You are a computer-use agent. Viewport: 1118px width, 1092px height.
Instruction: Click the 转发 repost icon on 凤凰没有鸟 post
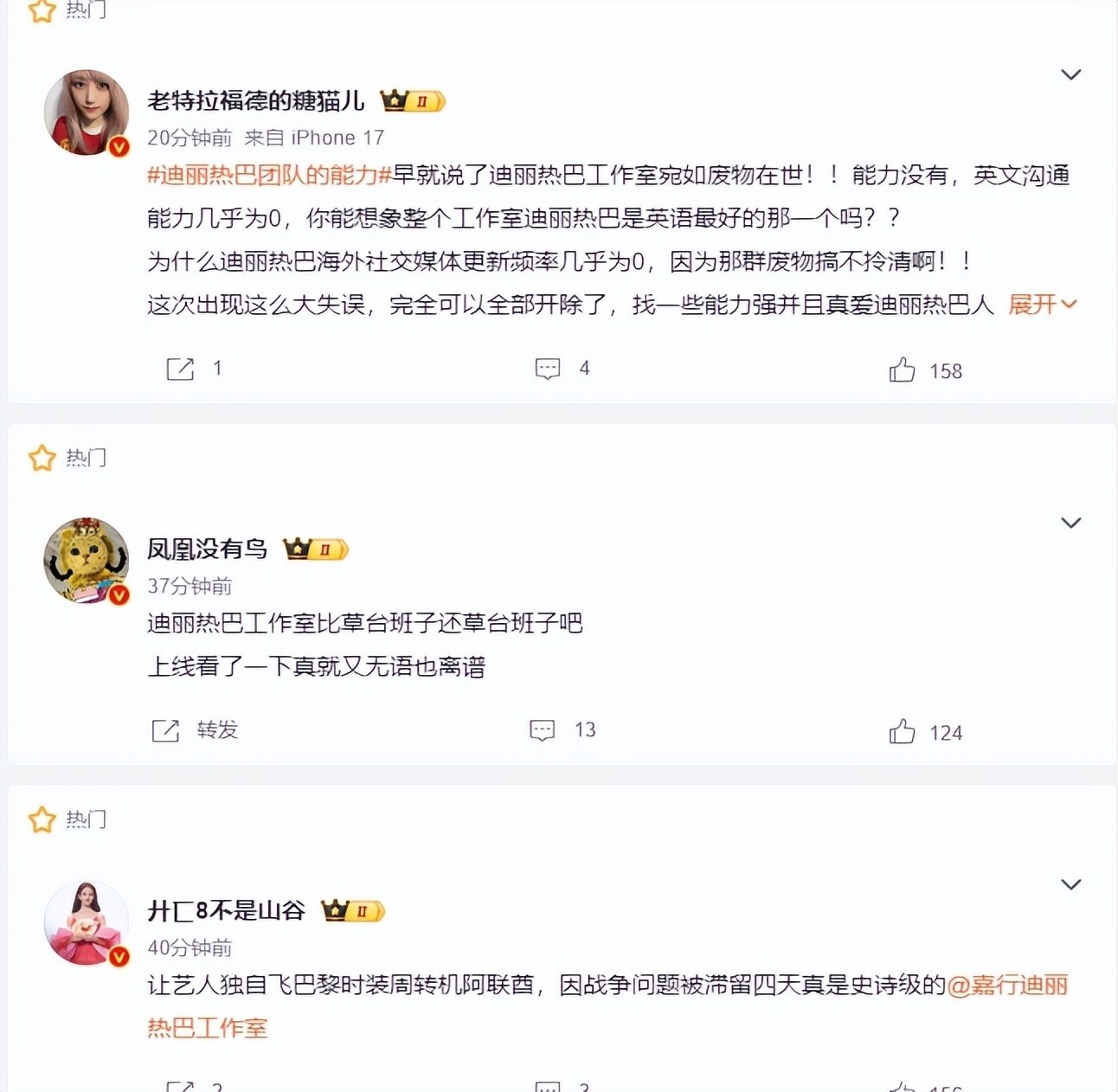(165, 731)
